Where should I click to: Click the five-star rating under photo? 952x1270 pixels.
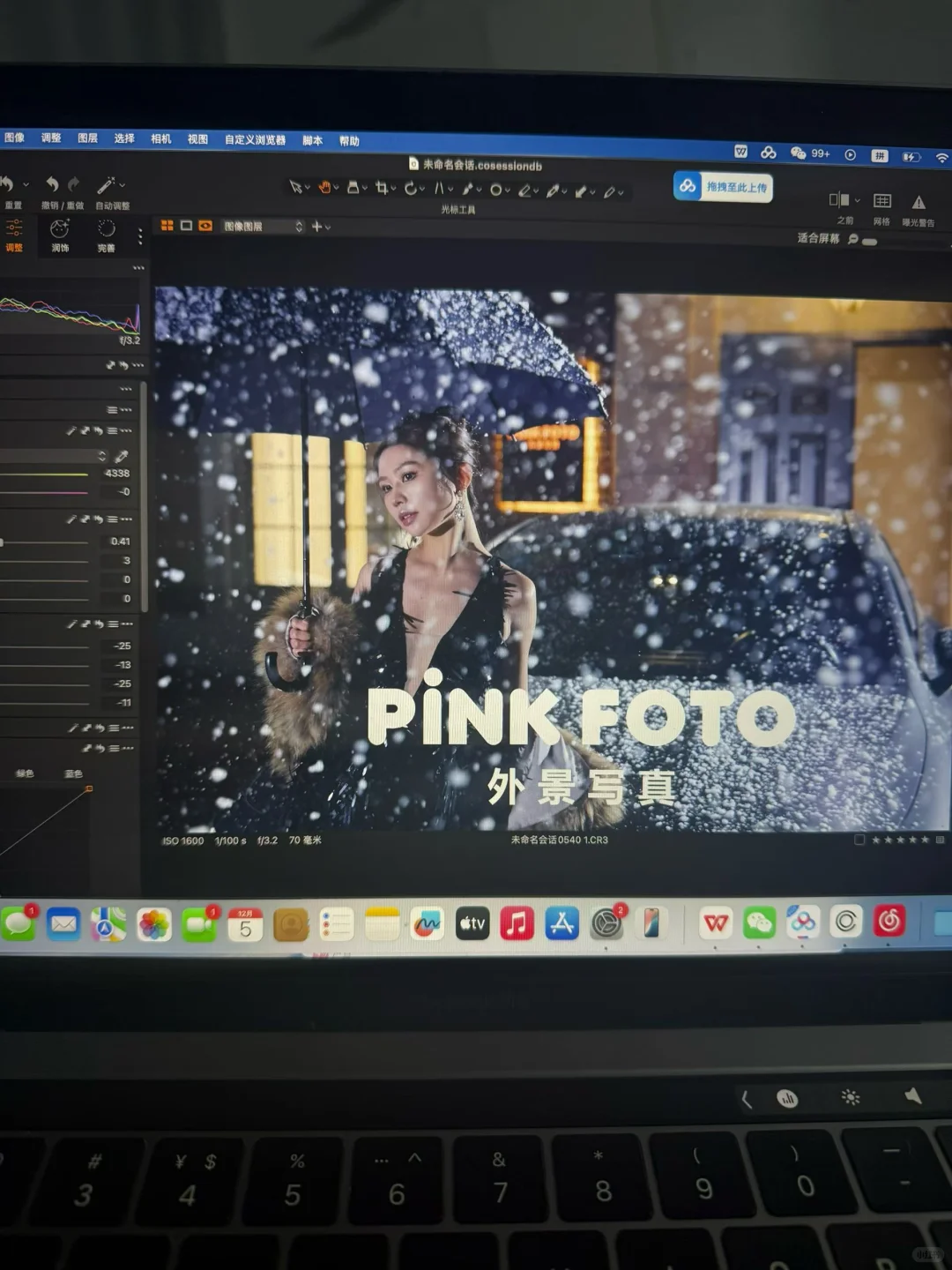click(900, 840)
